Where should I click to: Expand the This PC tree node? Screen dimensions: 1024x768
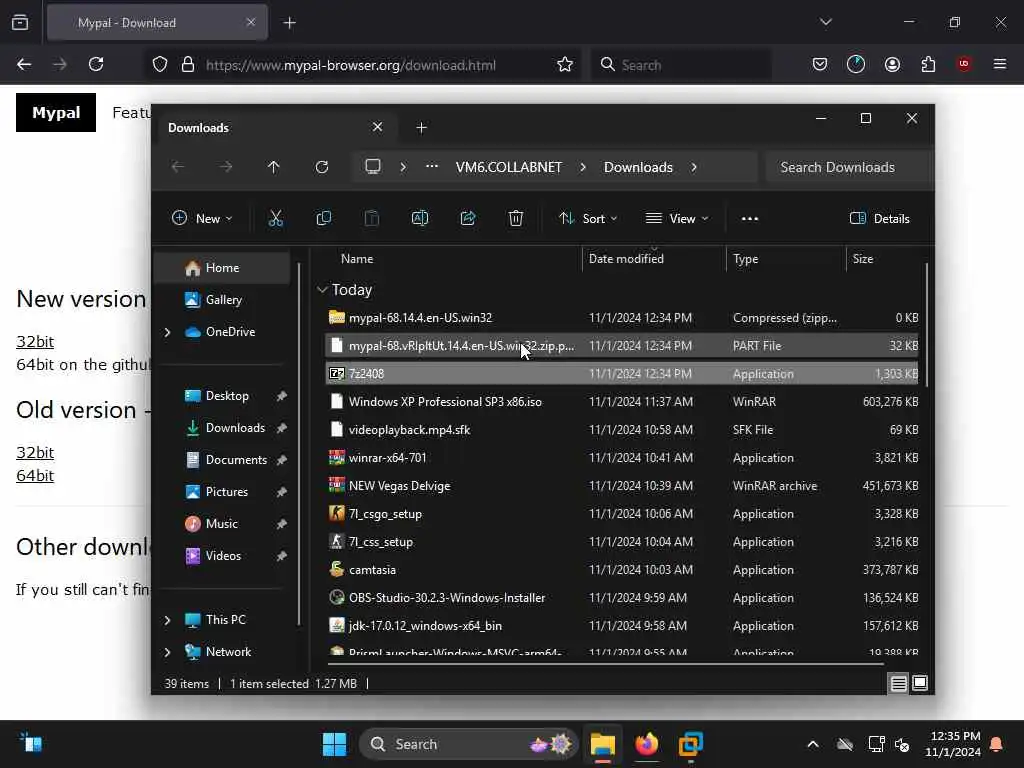(x=167, y=620)
